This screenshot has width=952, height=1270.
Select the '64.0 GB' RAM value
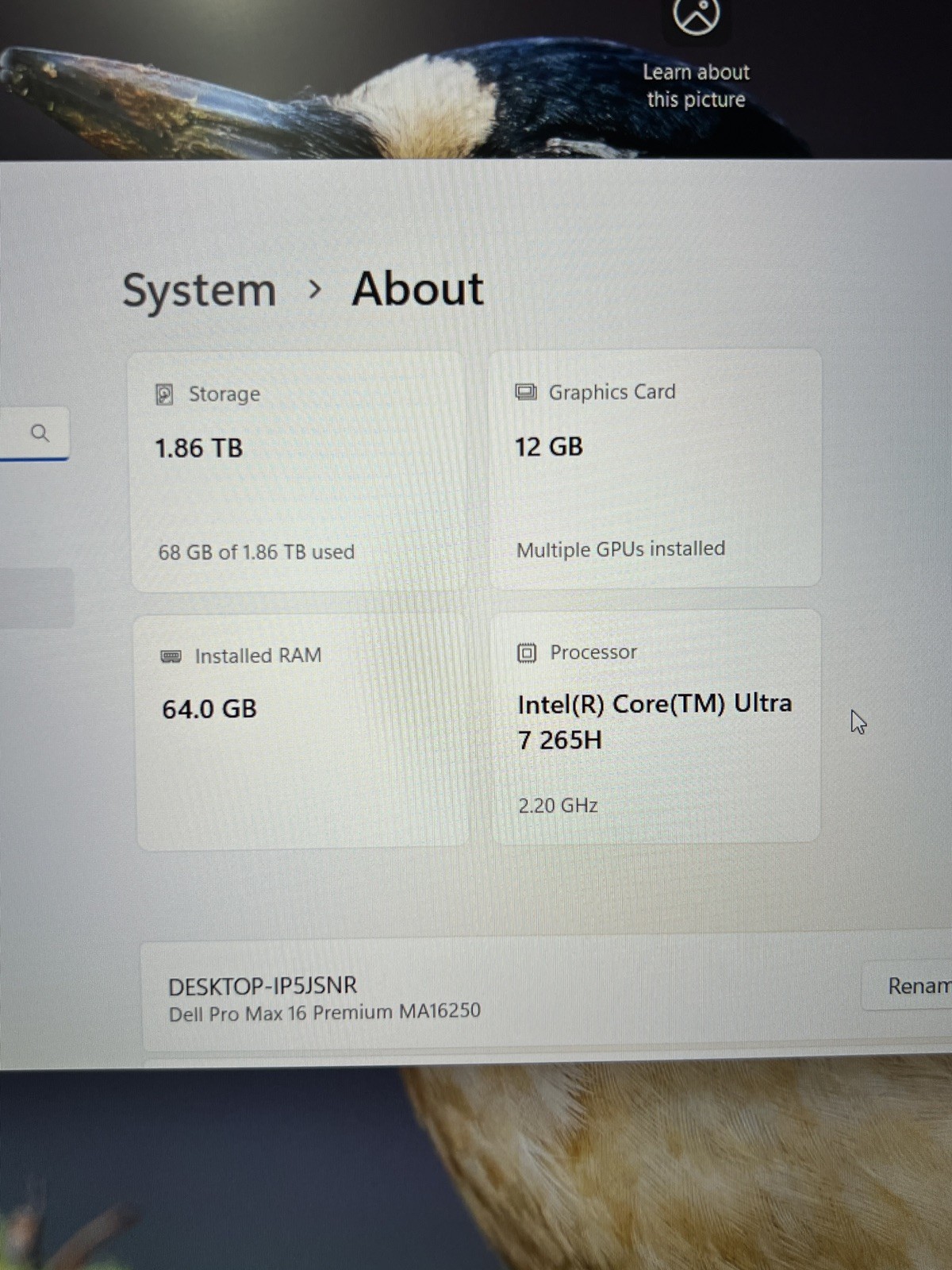[x=209, y=709]
